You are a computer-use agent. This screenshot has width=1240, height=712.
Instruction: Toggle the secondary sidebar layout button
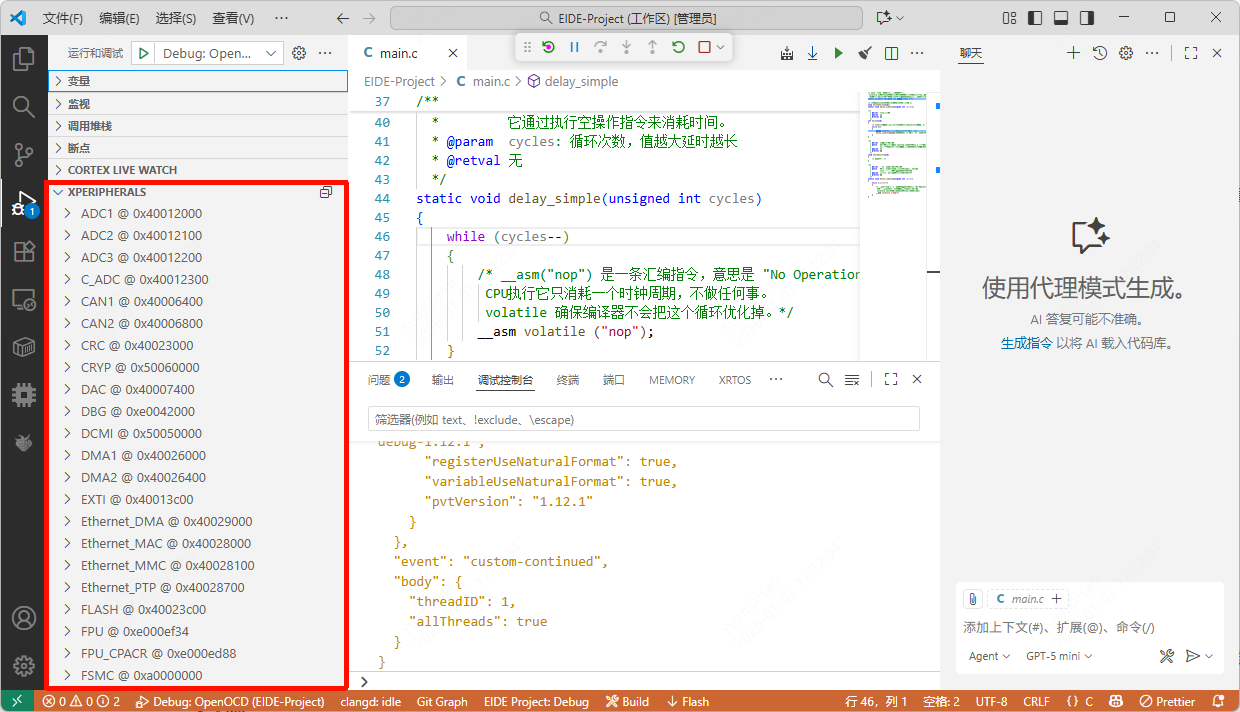tap(1087, 18)
